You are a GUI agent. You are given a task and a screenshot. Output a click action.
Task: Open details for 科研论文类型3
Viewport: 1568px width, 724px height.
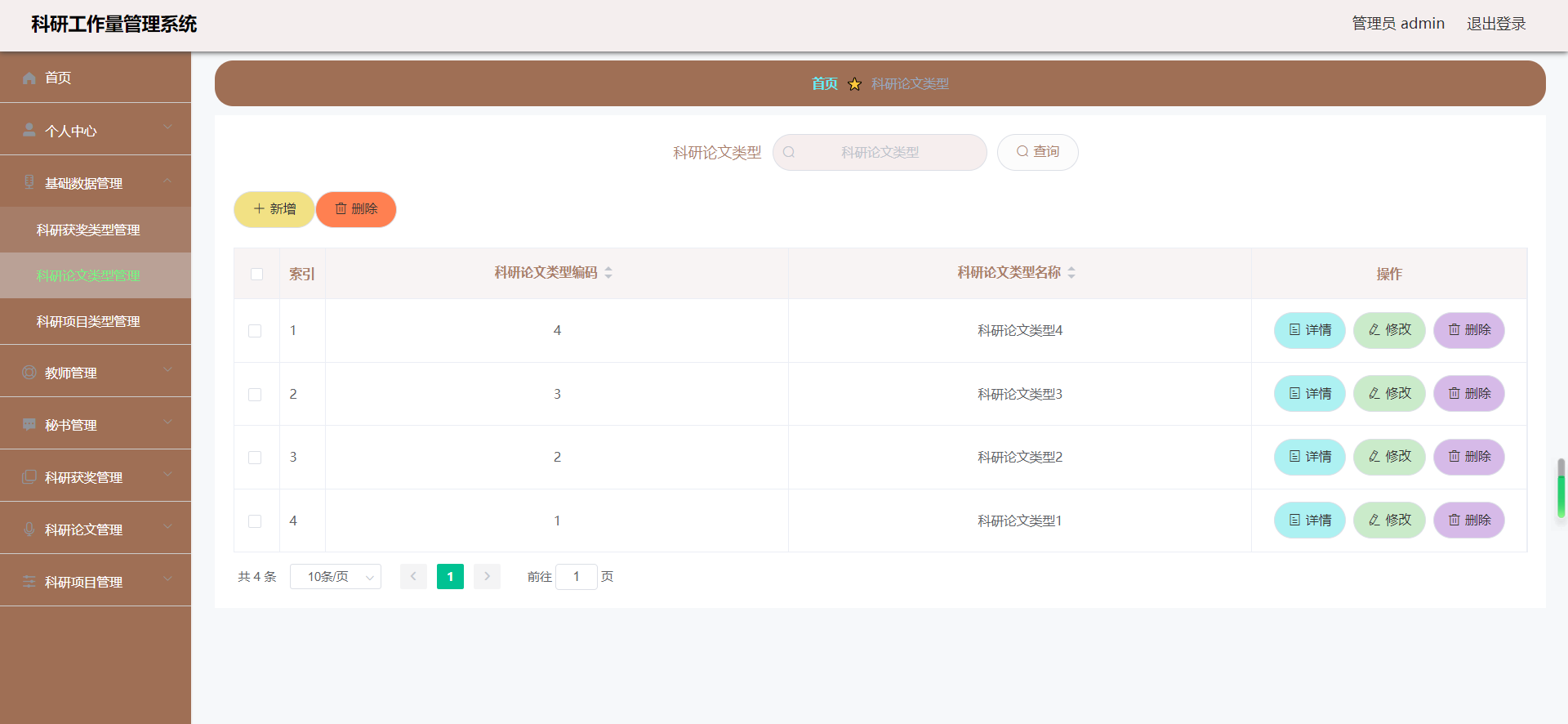(1310, 394)
